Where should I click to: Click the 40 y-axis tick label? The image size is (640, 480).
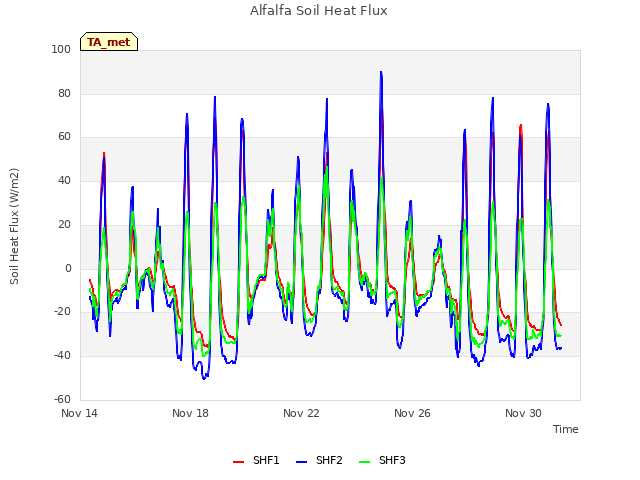[64, 180]
